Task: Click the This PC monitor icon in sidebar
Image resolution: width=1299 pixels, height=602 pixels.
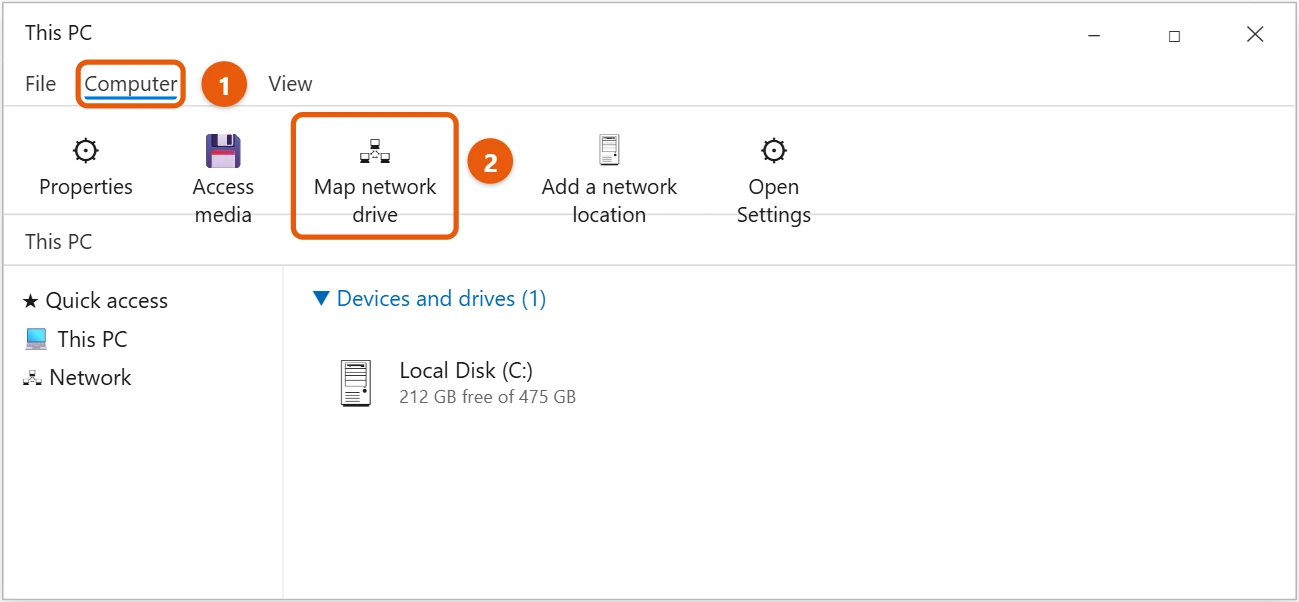Action: (36, 339)
